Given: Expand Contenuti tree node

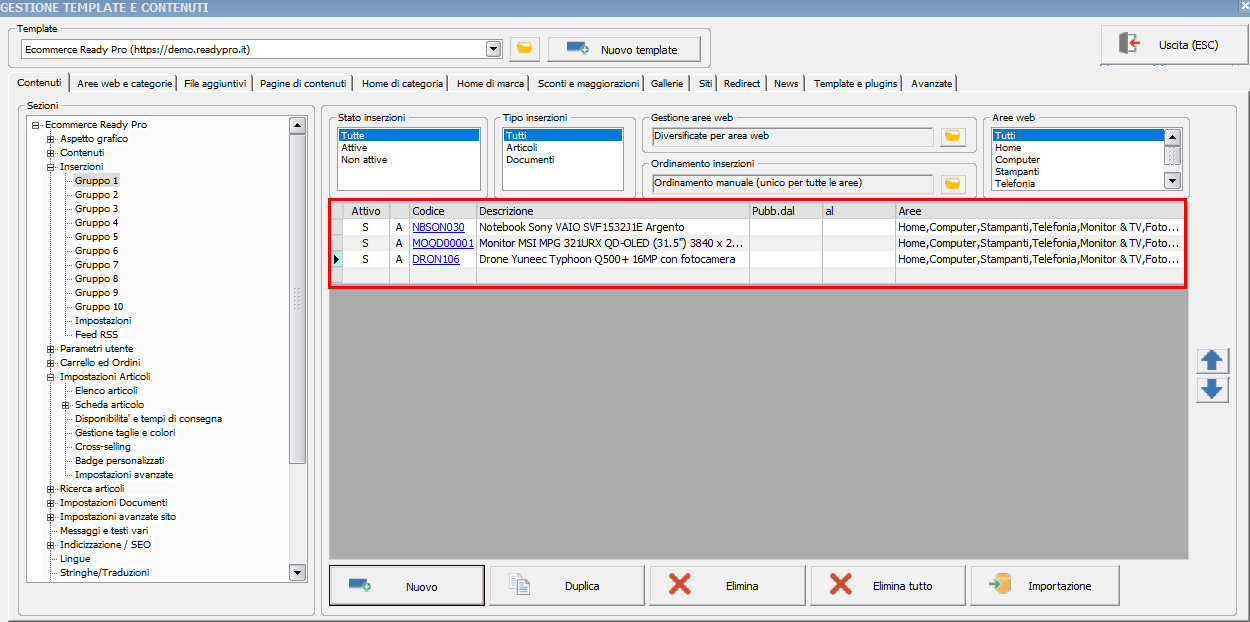Looking at the screenshot, I should [51, 153].
